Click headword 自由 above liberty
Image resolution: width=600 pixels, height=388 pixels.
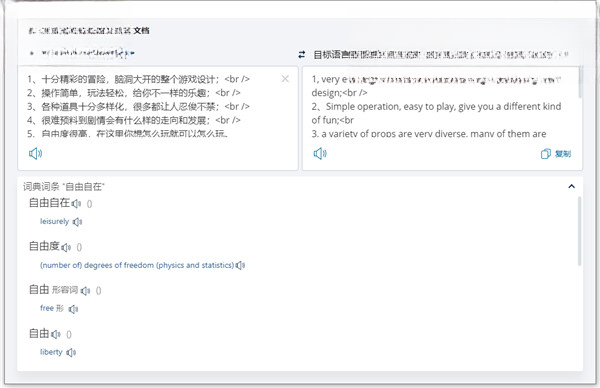39,333
